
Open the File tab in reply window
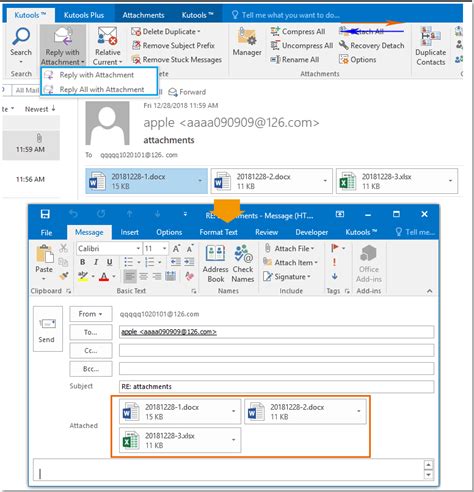coord(46,233)
